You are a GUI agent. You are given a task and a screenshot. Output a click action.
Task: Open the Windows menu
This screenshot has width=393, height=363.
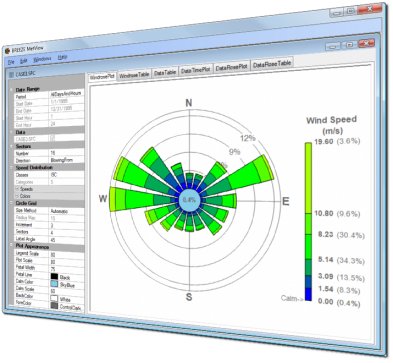42,59
